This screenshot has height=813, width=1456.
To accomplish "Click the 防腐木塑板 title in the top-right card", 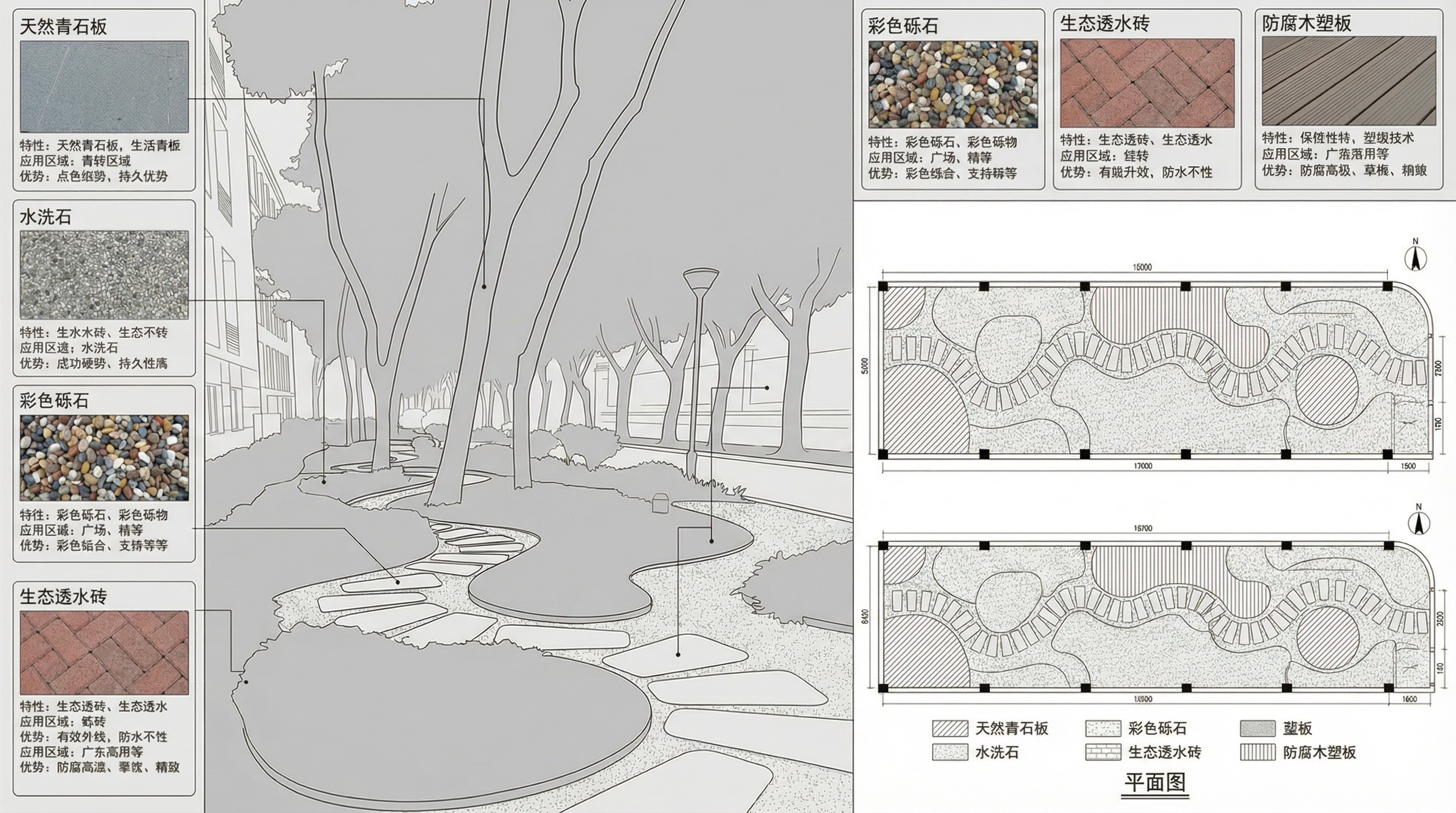I will [1307, 23].
